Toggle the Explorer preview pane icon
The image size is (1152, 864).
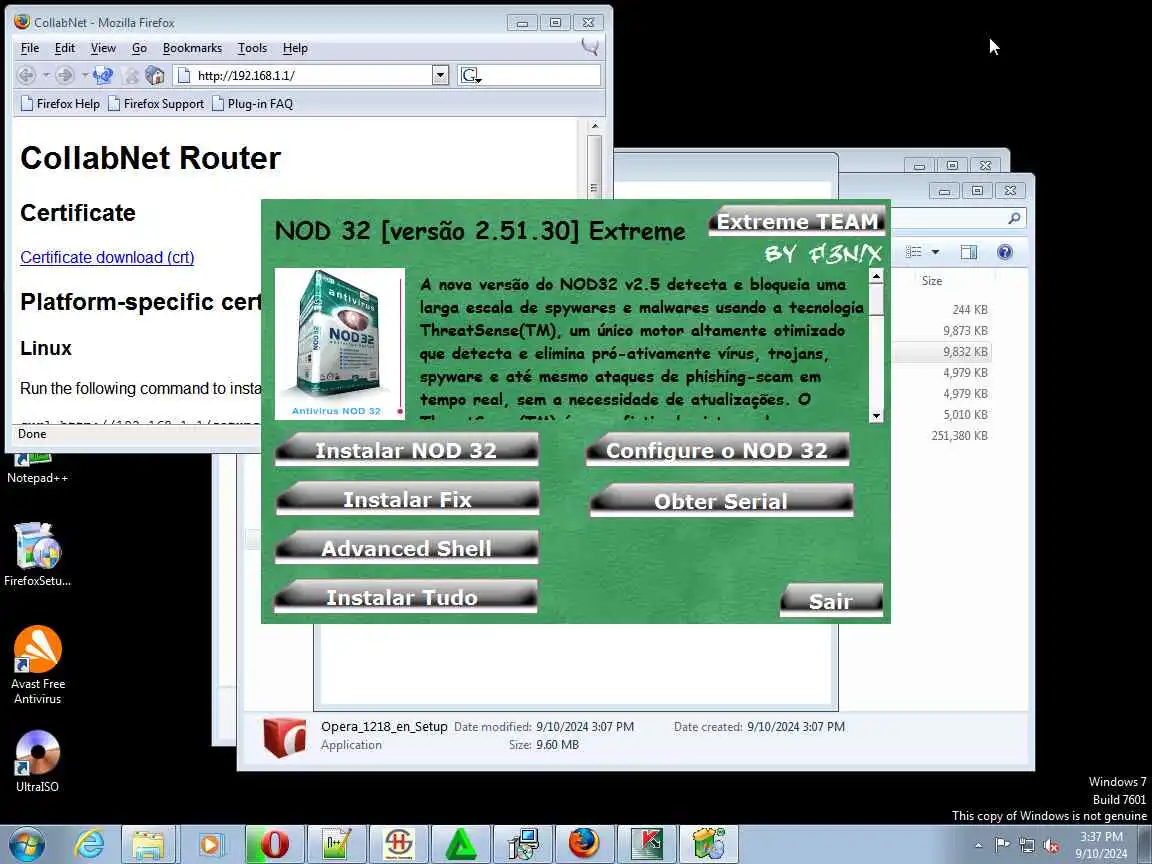pos(968,252)
